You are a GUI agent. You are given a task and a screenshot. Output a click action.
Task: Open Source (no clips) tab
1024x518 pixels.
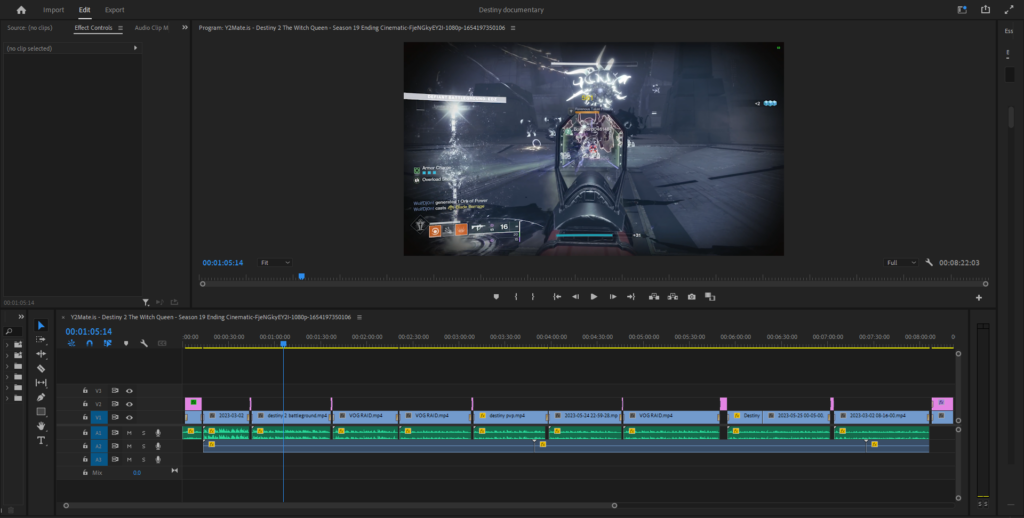29,28
